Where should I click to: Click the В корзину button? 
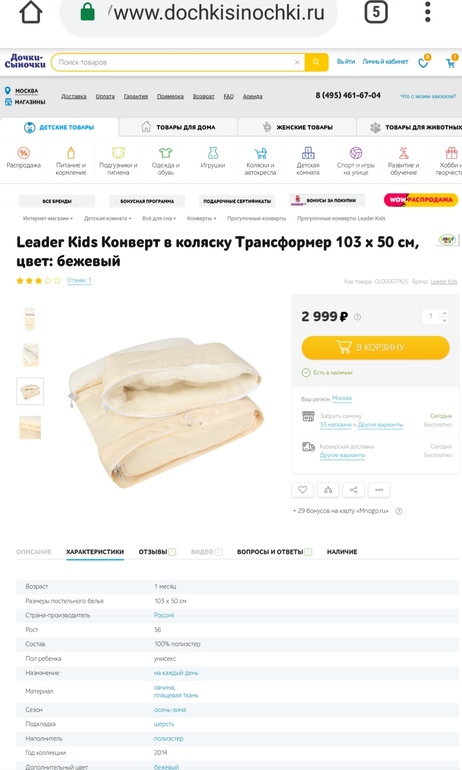[x=376, y=347]
